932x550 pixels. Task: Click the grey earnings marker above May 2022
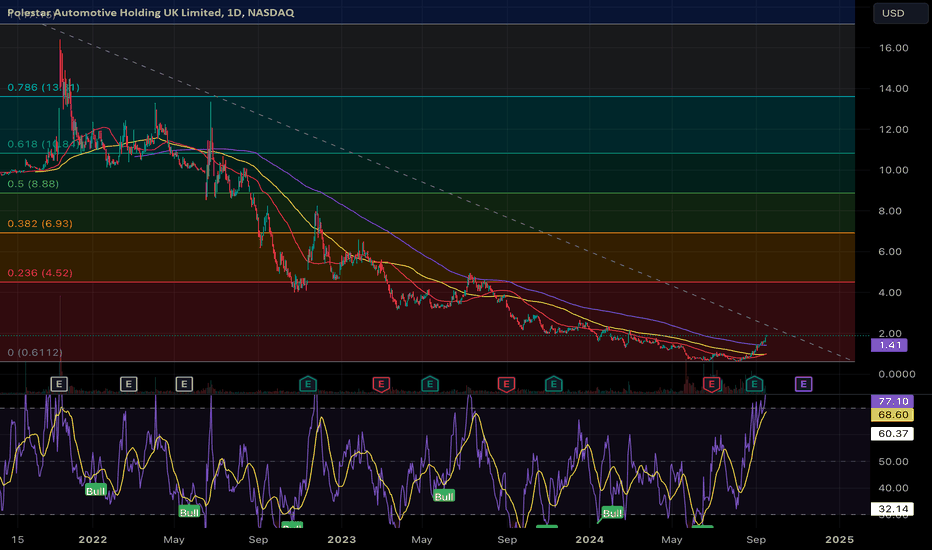pos(184,384)
